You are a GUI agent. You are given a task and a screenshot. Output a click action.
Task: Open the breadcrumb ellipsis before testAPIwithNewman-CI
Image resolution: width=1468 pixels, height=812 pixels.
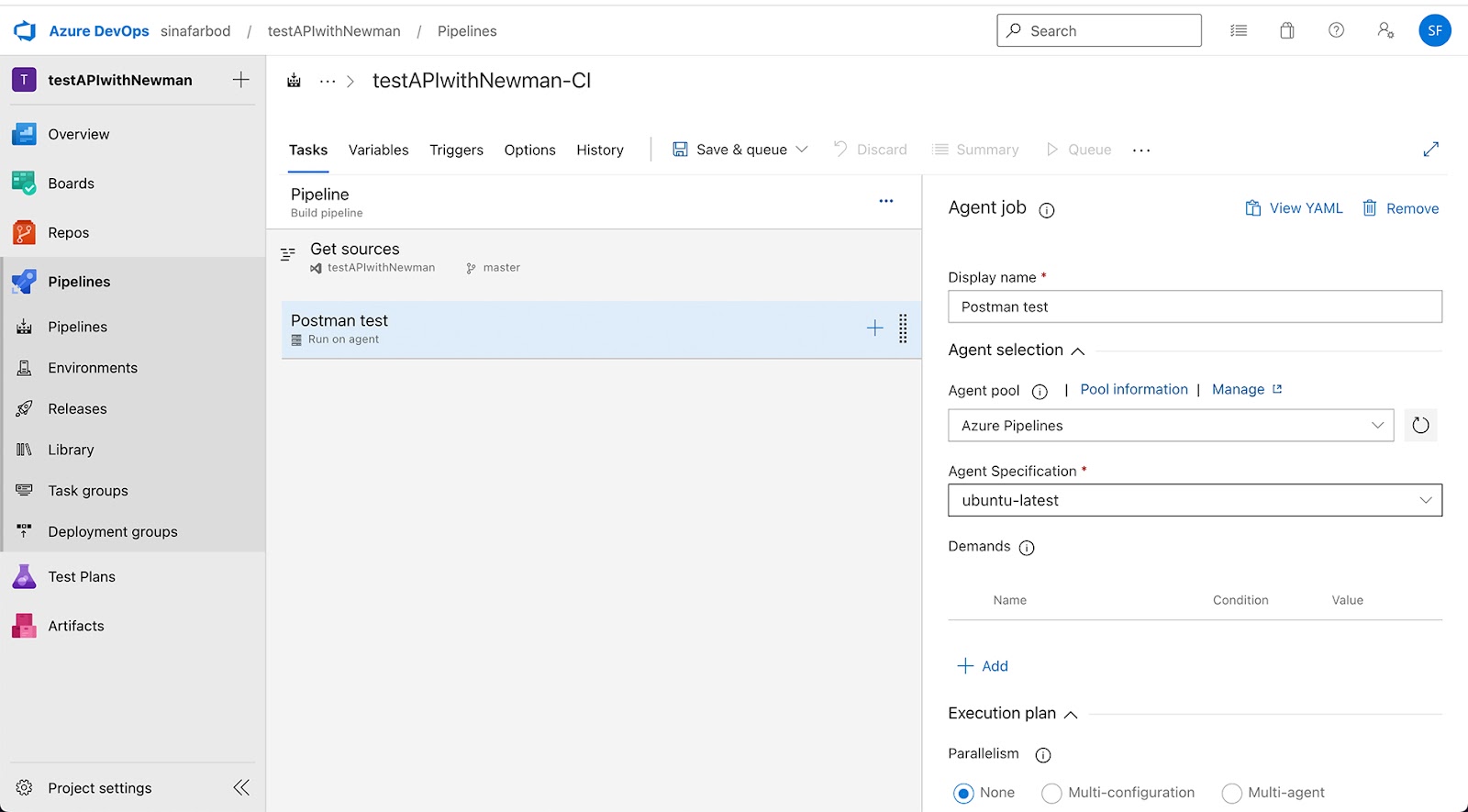[x=328, y=81]
